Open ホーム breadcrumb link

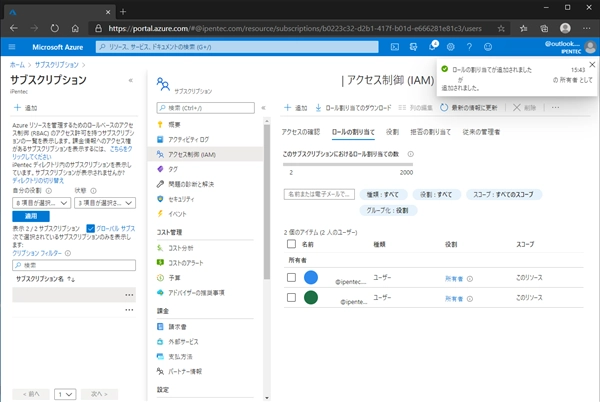(17, 65)
